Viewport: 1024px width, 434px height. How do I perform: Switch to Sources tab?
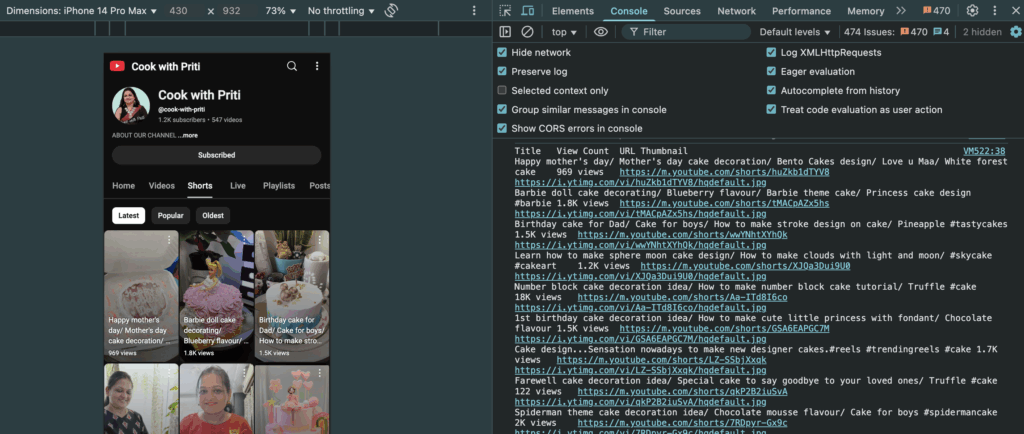pyautogui.click(x=682, y=10)
